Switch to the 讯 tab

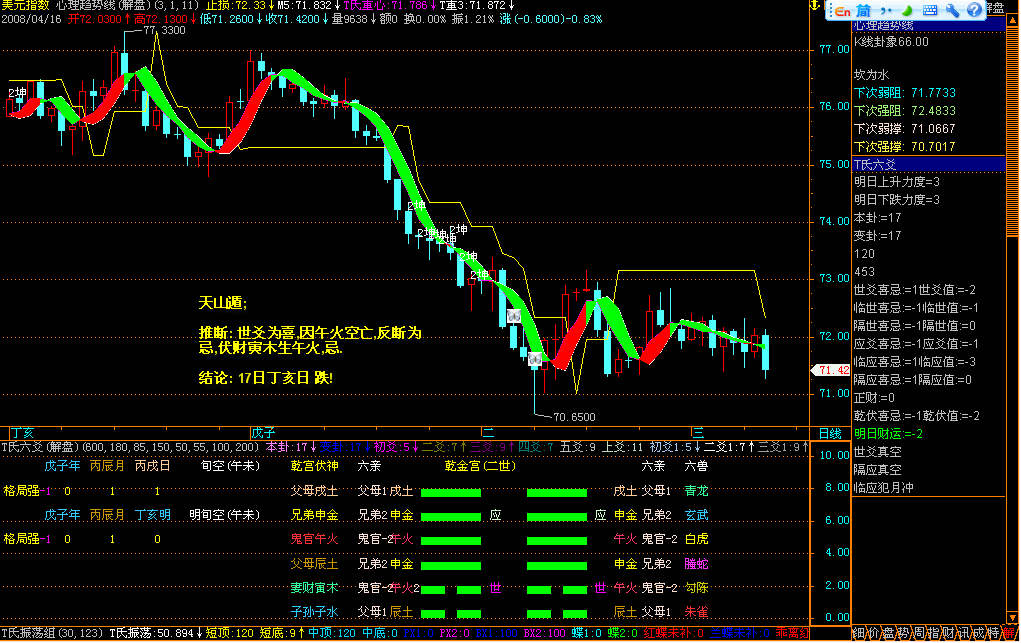[963, 633]
